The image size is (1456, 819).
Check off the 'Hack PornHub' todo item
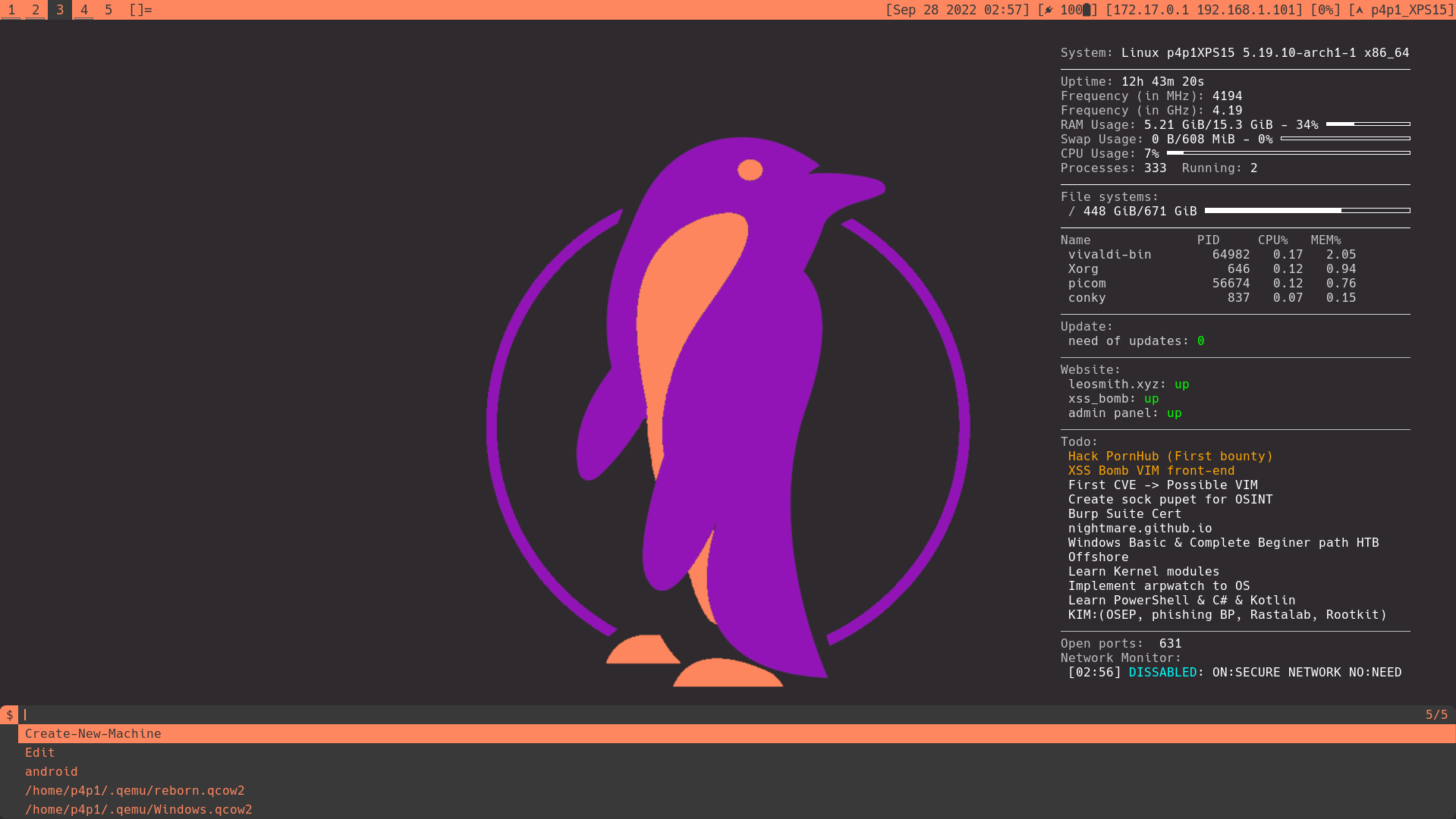point(1170,456)
